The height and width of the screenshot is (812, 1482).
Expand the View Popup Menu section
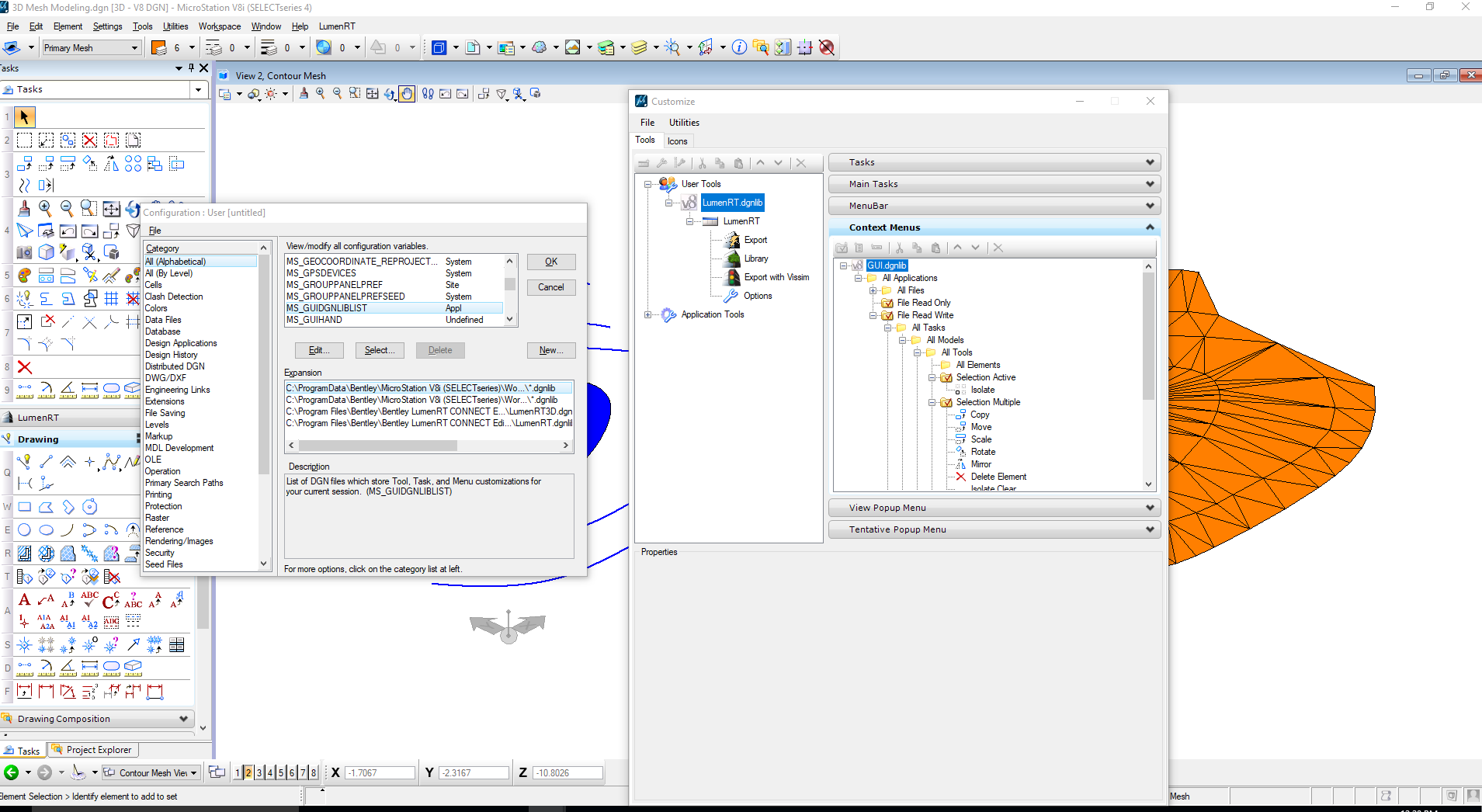994,508
